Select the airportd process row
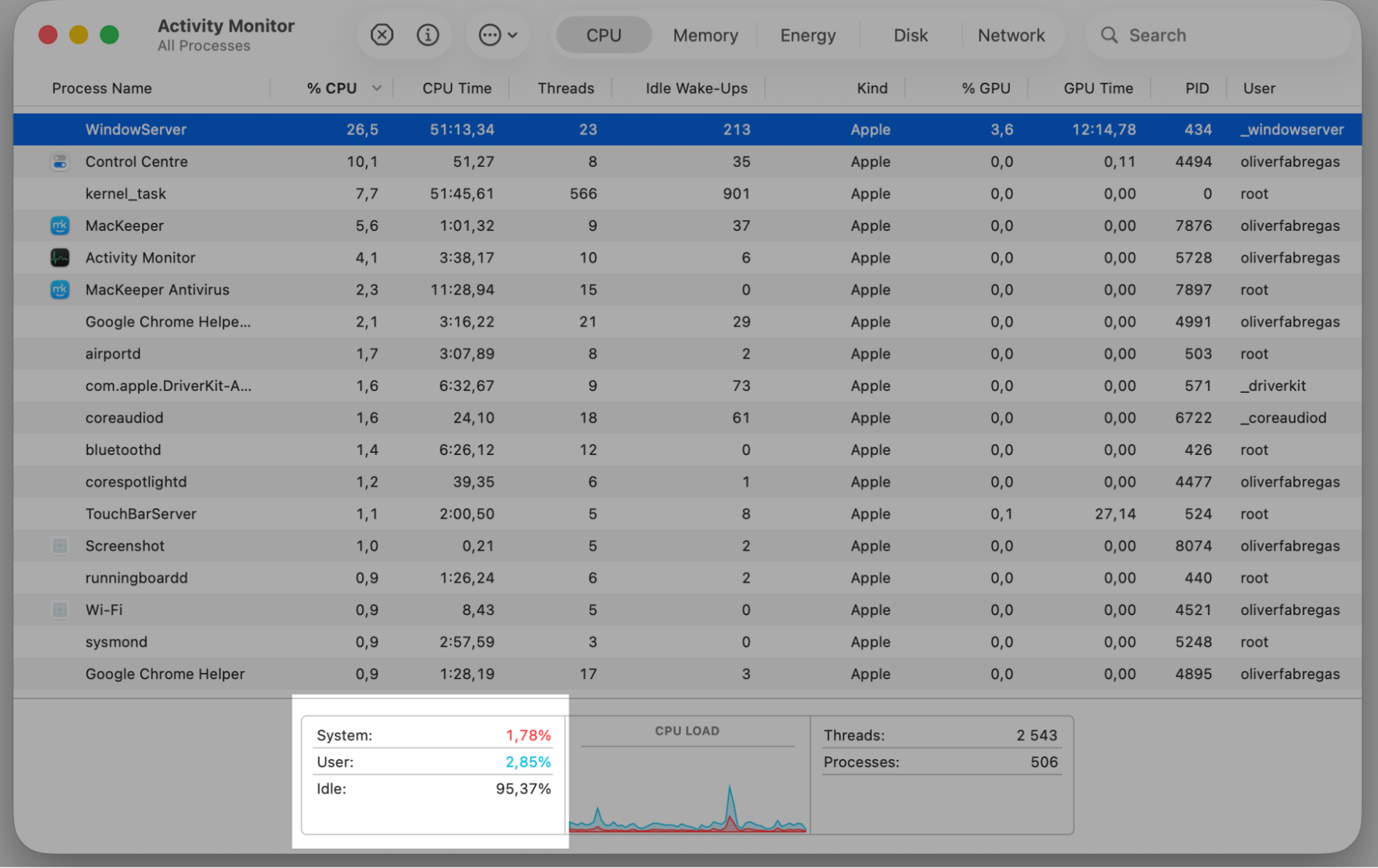This screenshot has width=1378, height=868. coord(687,354)
